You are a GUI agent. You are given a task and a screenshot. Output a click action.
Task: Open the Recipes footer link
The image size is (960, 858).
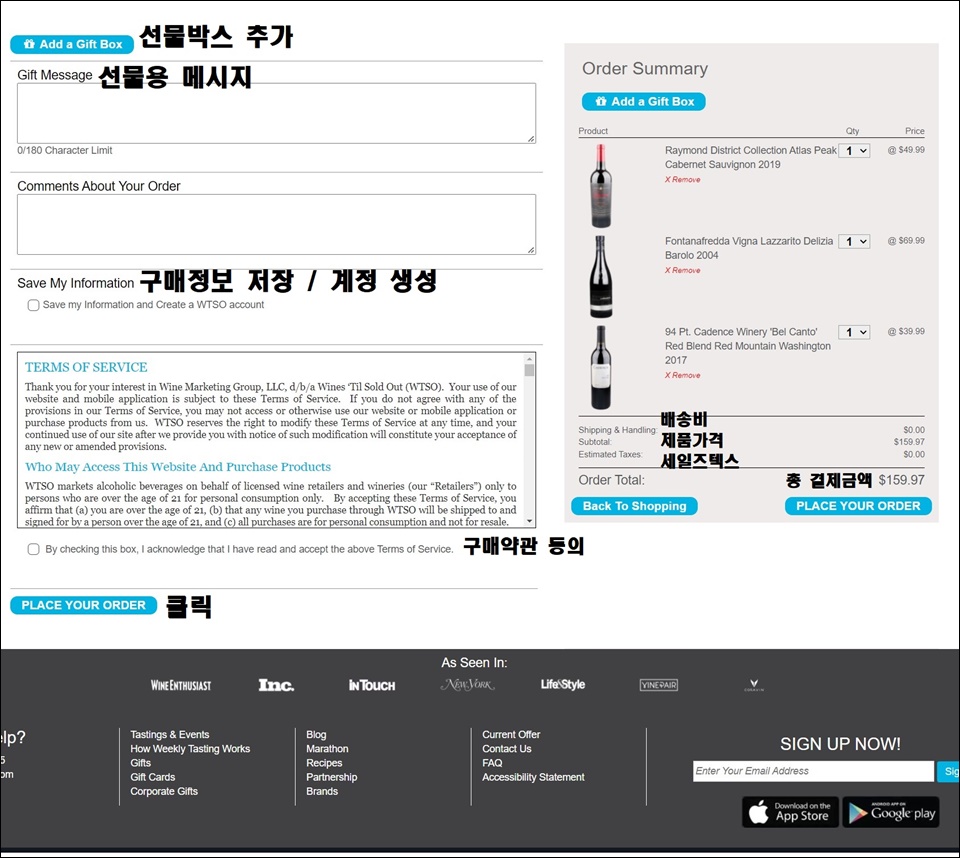(324, 762)
